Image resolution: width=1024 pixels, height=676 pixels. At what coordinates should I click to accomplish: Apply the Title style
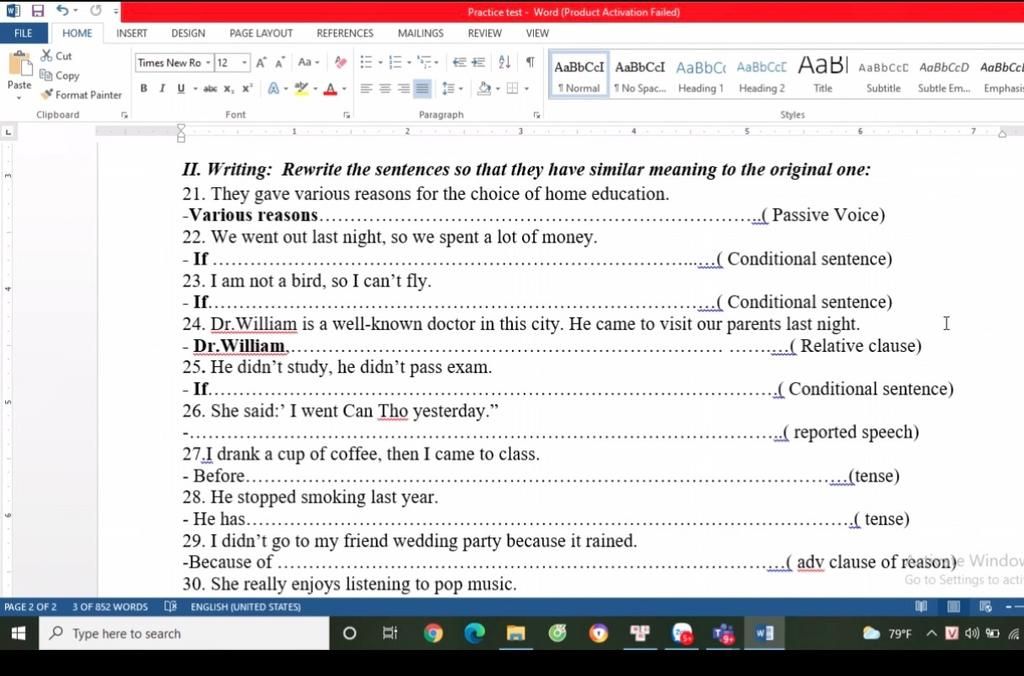(823, 75)
